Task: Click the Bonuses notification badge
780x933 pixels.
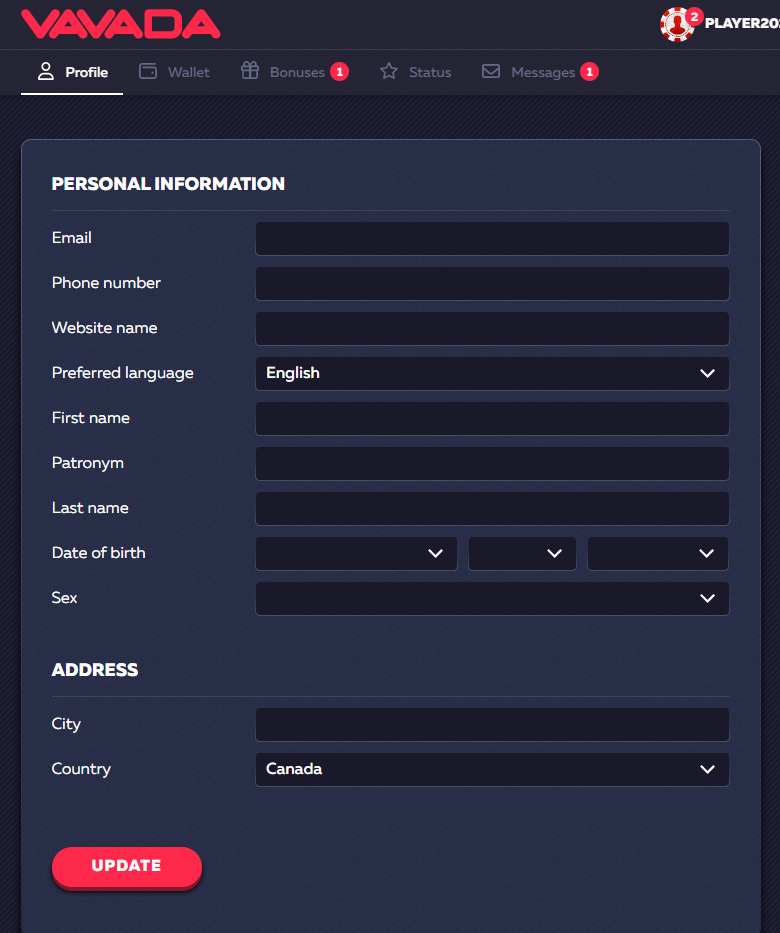Action: [339, 72]
